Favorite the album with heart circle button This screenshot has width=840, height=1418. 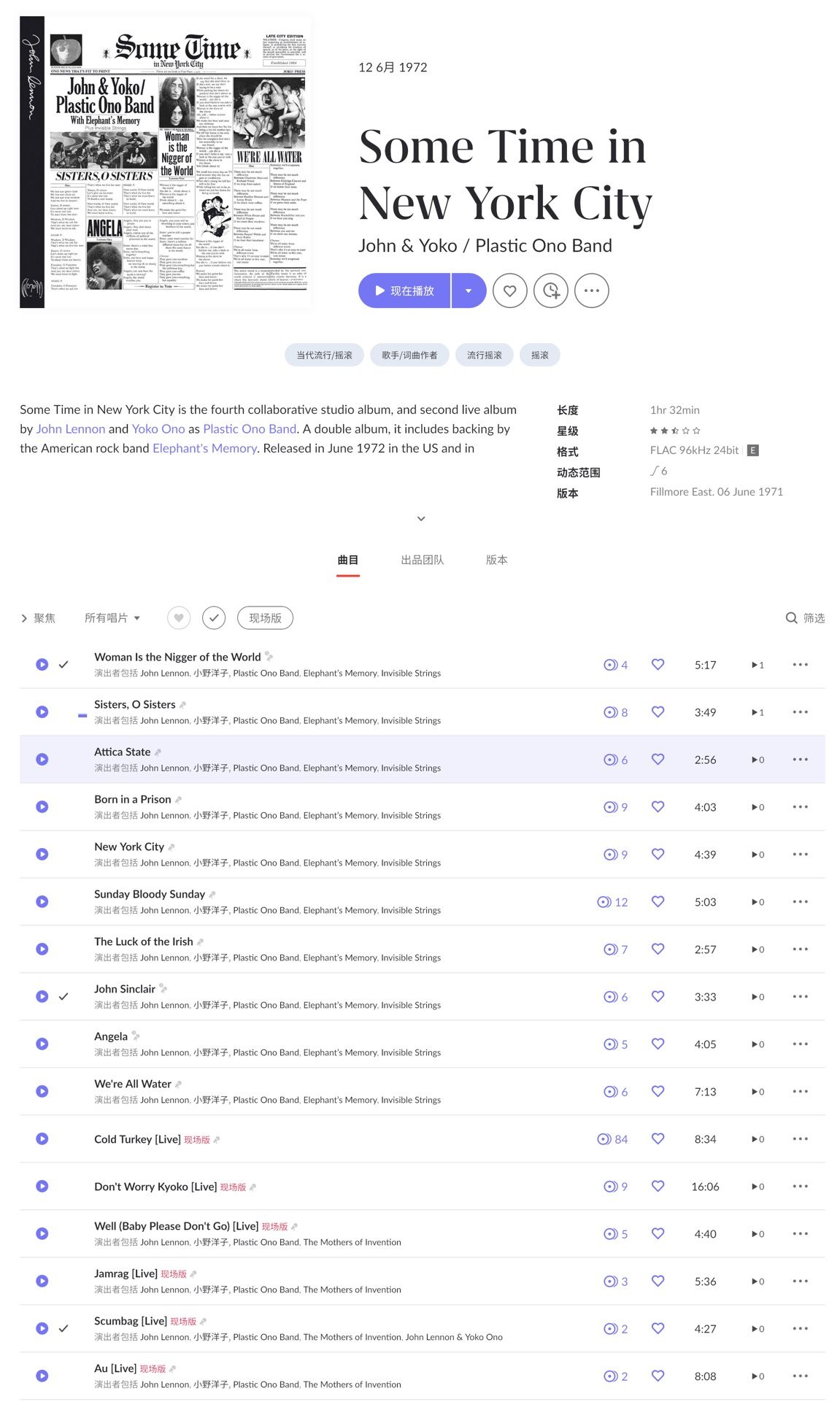point(509,290)
